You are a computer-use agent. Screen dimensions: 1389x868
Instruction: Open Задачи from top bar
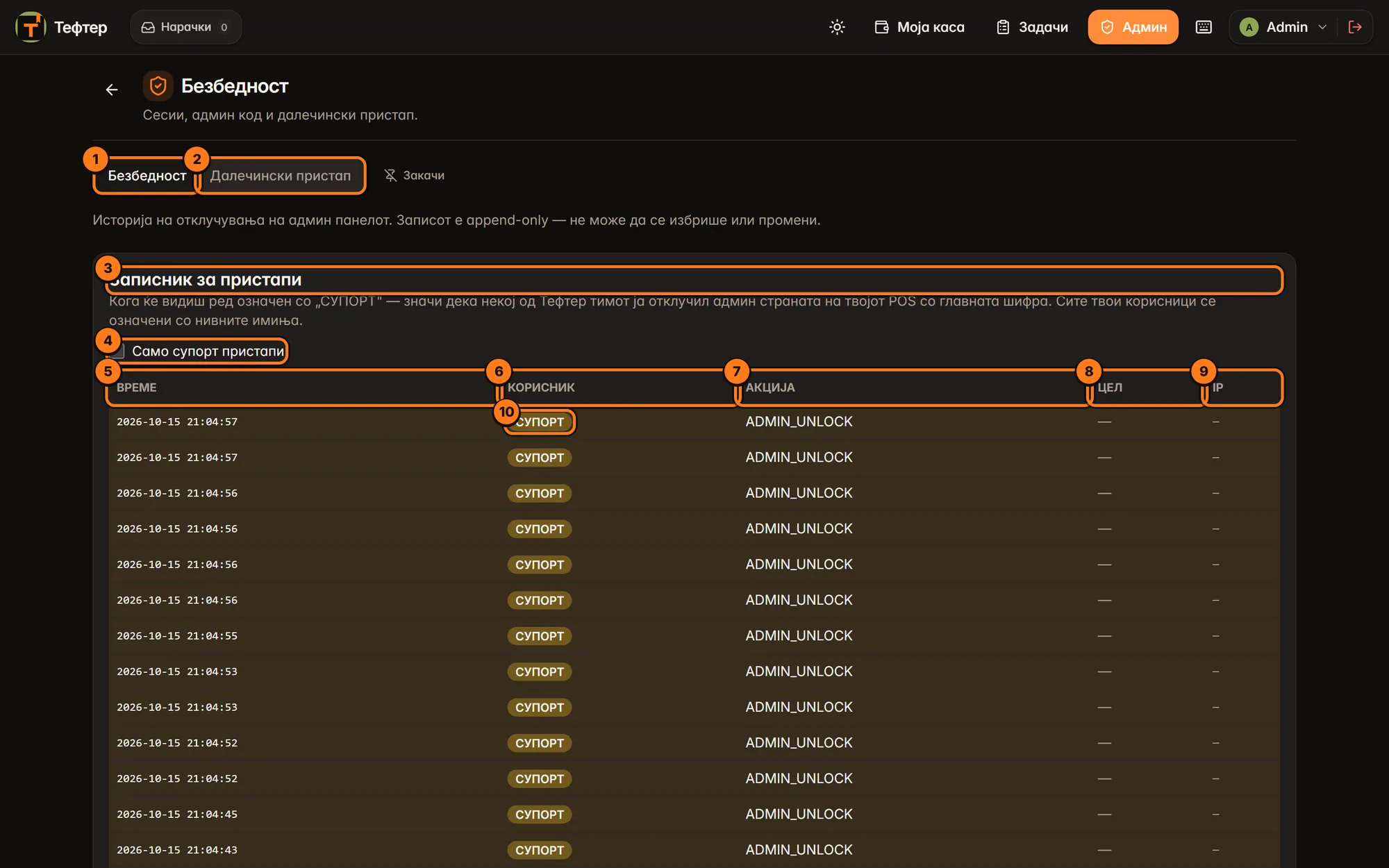pyautogui.click(x=1032, y=27)
